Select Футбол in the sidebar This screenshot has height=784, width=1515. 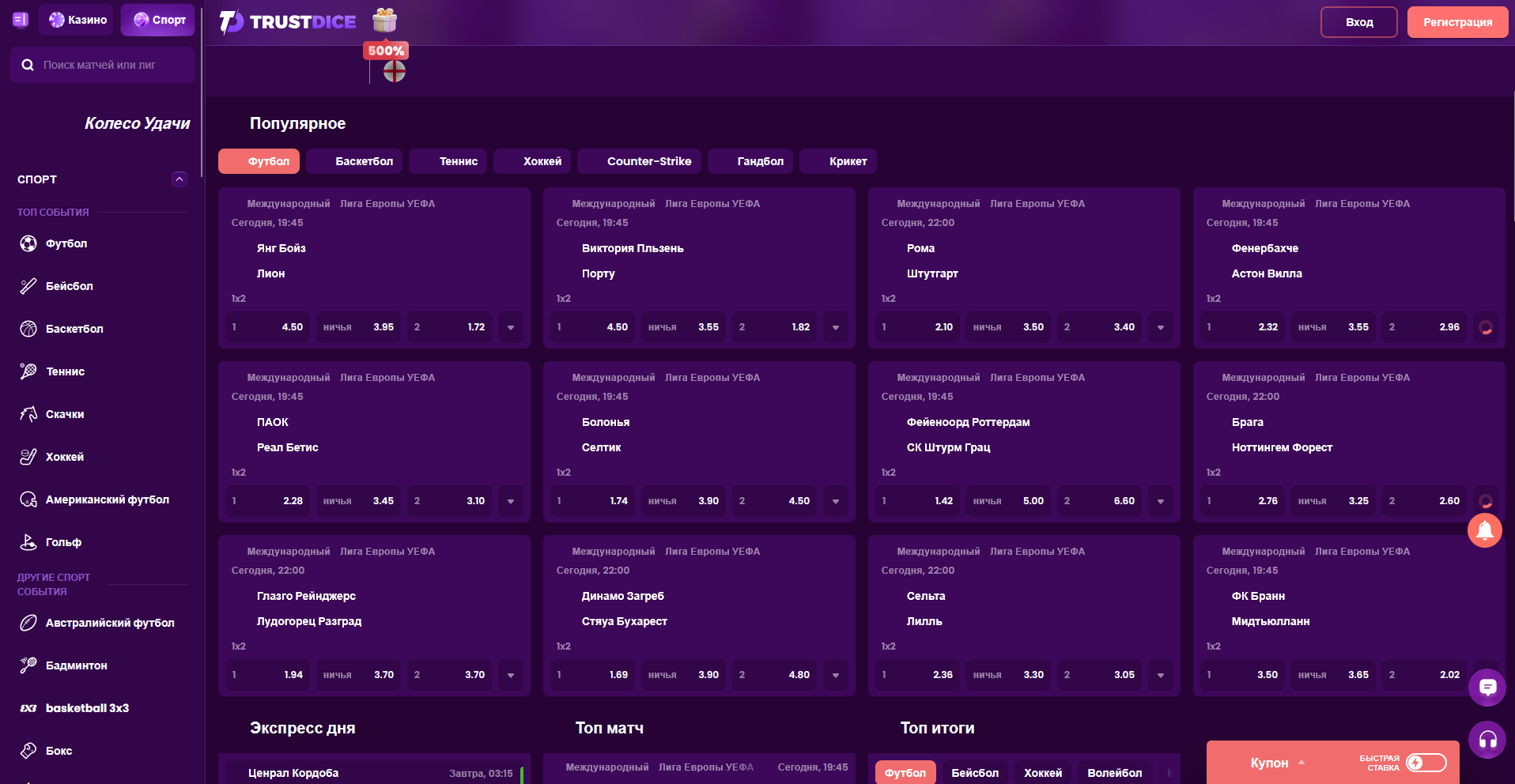[66, 243]
